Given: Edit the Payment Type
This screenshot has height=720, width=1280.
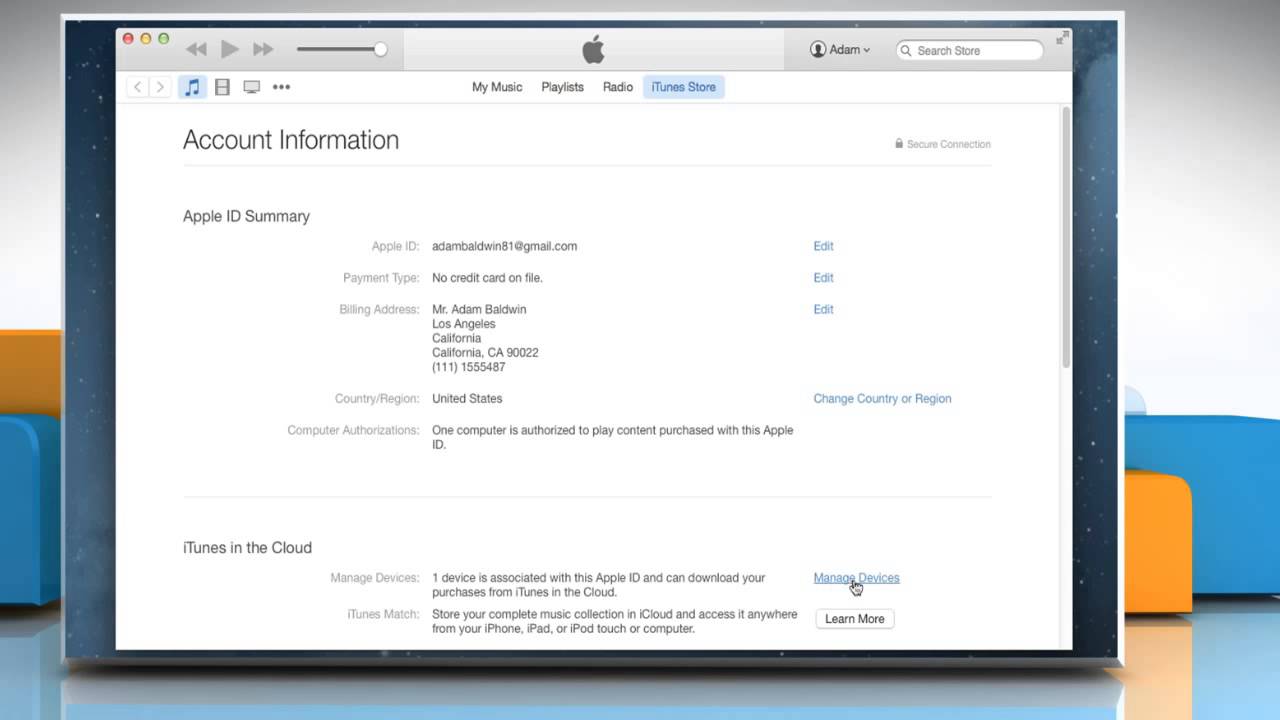Looking at the screenshot, I should point(823,278).
